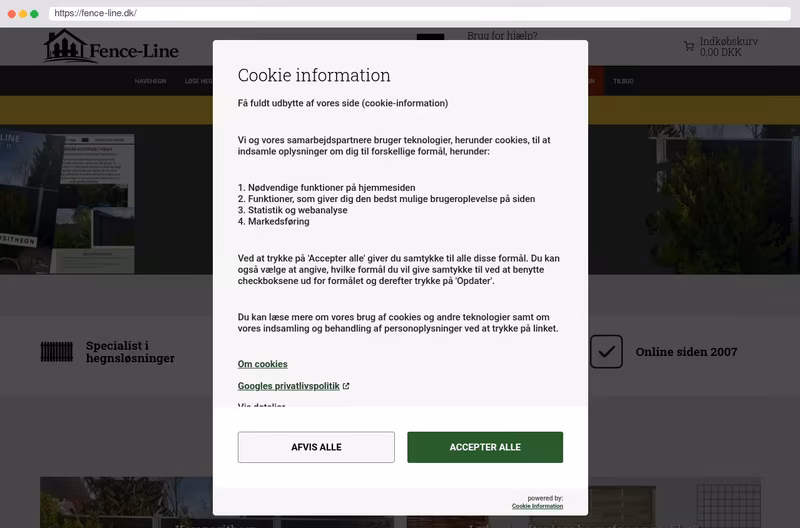Image resolution: width=800 pixels, height=528 pixels.
Task: Open Googles privatlivspolitik link
Action: tap(288, 386)
